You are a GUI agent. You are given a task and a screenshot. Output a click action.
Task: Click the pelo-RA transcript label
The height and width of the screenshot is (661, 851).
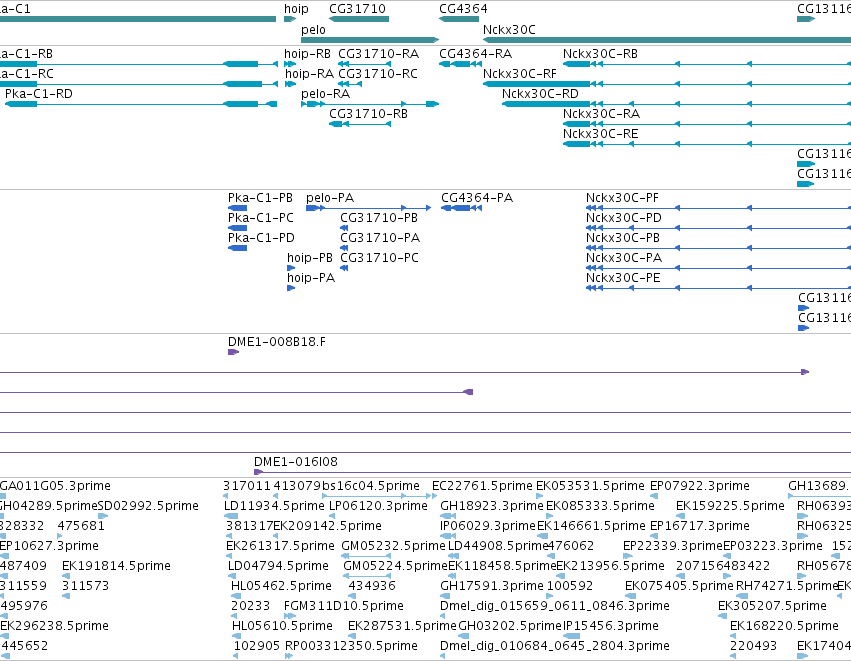[x=326, y=94]
